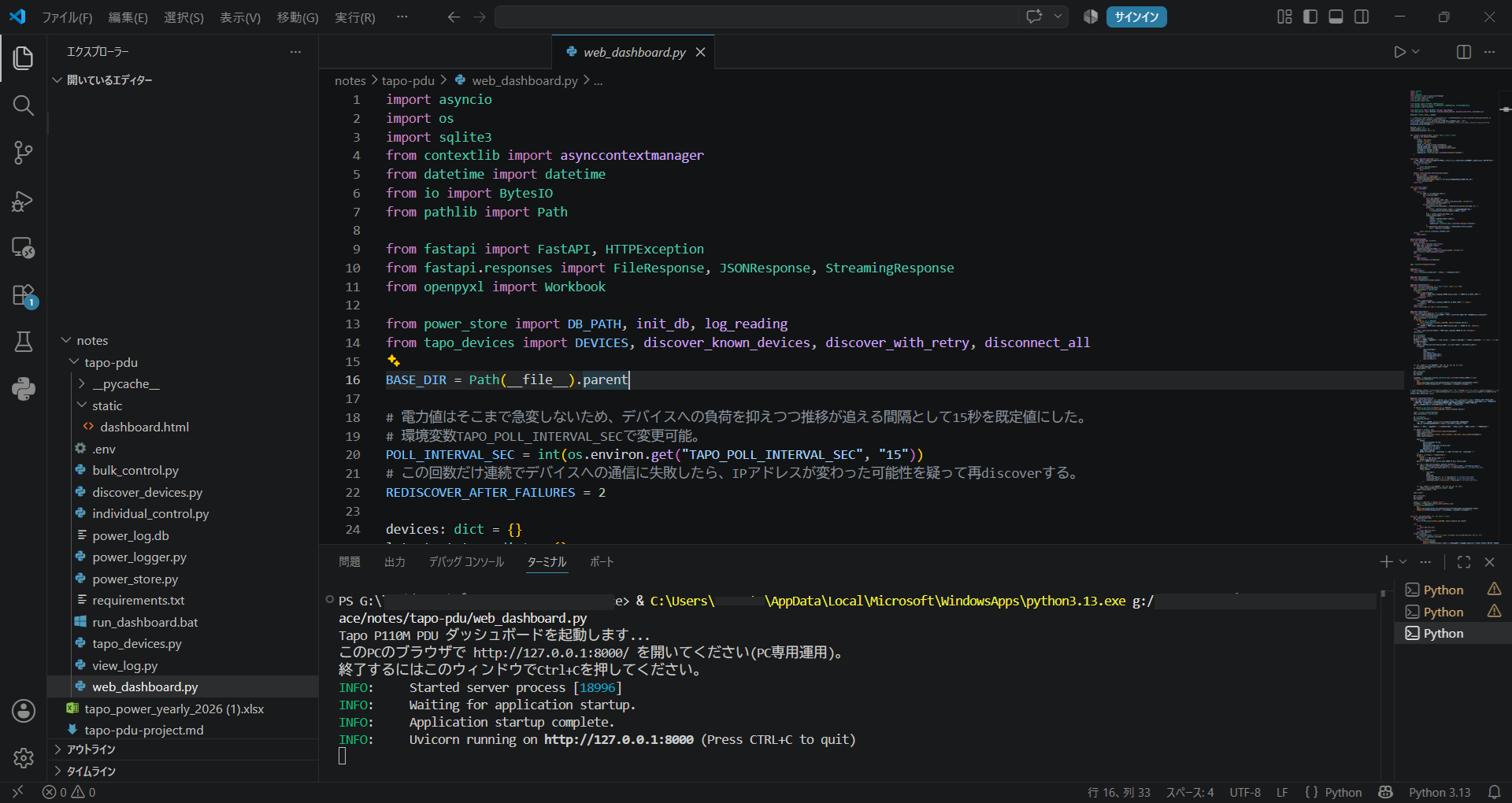Open the Manage gear icon
The image size is (1512, 803).
coord(24,758)
